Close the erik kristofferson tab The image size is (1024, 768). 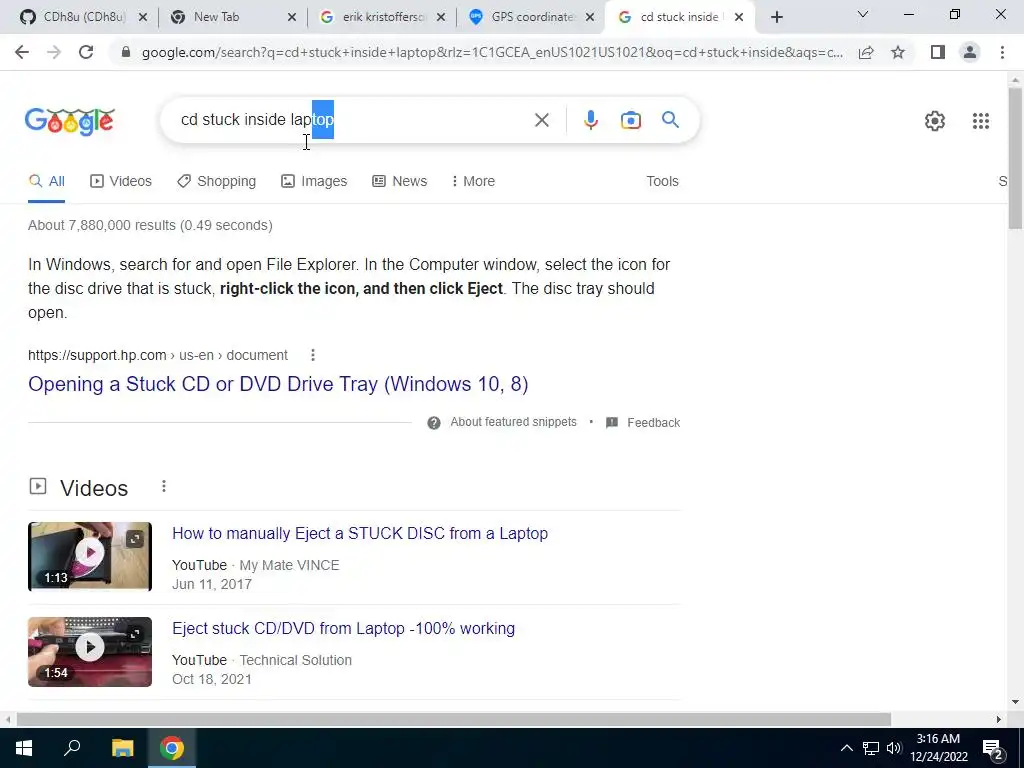click(441, 18)
